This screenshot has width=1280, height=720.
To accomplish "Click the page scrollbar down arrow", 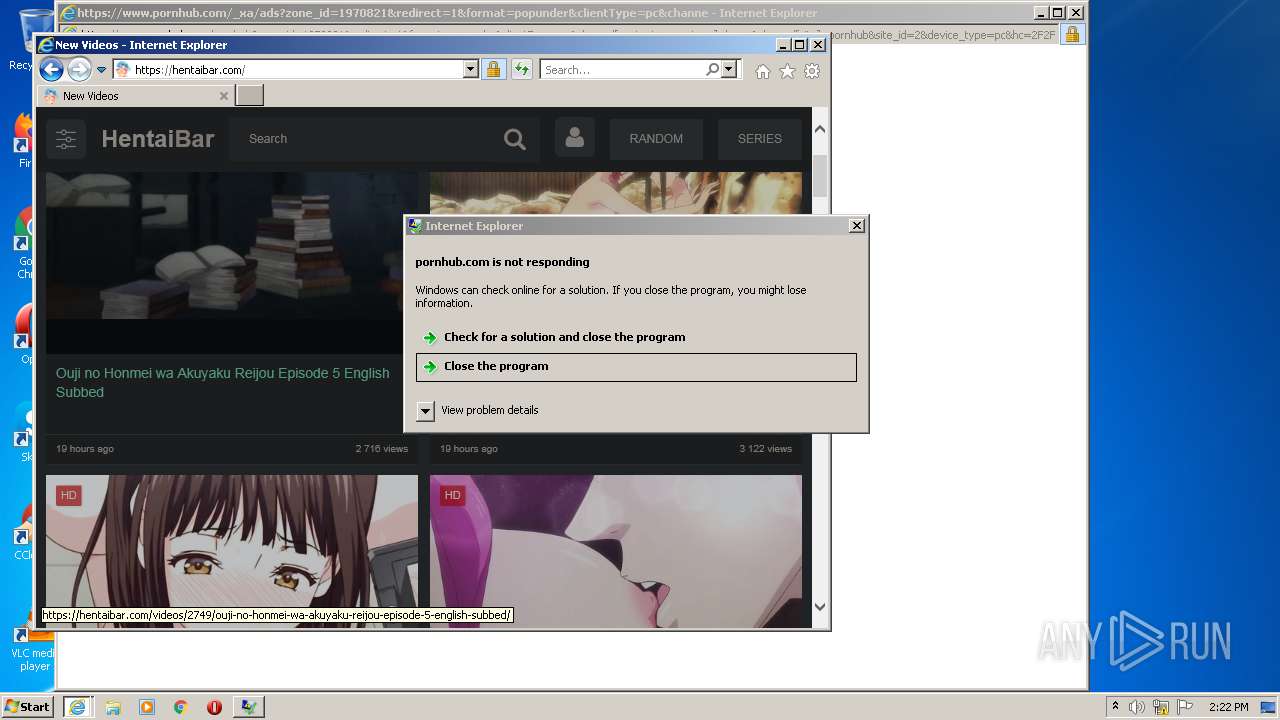I will 820,606.
